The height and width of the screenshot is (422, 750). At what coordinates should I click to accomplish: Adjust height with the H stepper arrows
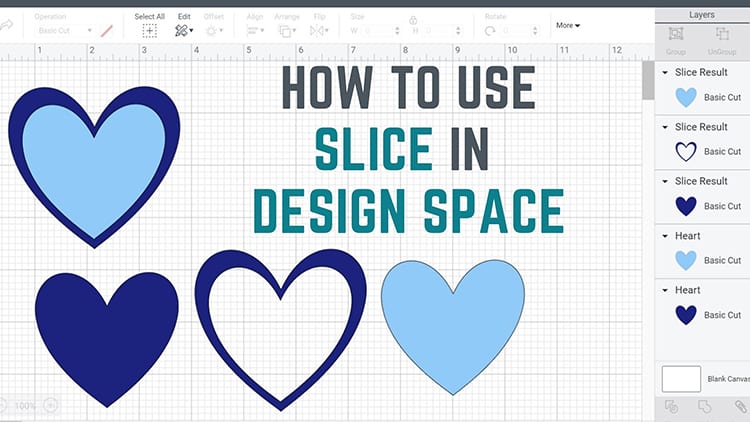tap(458, 31)
